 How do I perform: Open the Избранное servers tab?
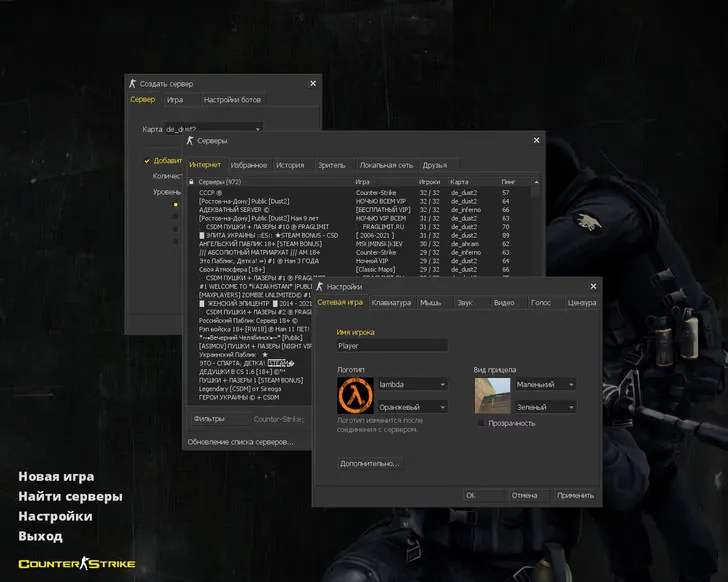[x=248, y=165]
